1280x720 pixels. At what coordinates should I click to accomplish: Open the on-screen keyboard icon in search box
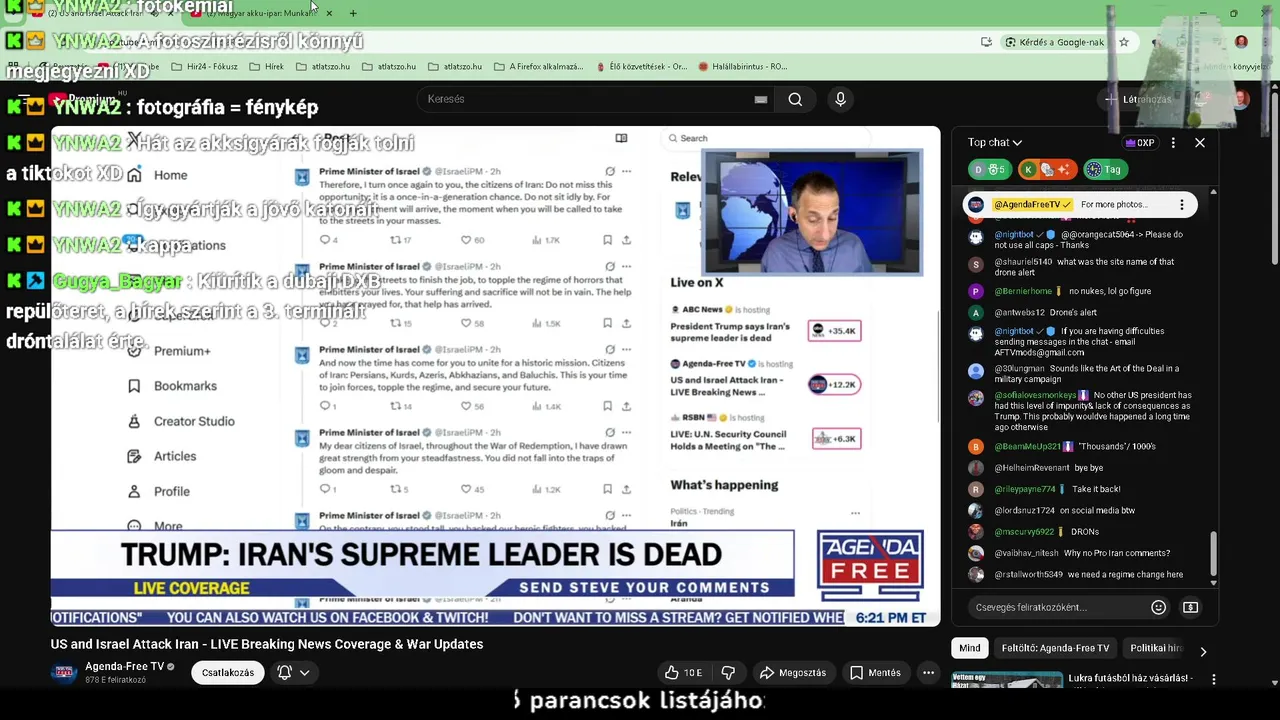pos(761,99)
